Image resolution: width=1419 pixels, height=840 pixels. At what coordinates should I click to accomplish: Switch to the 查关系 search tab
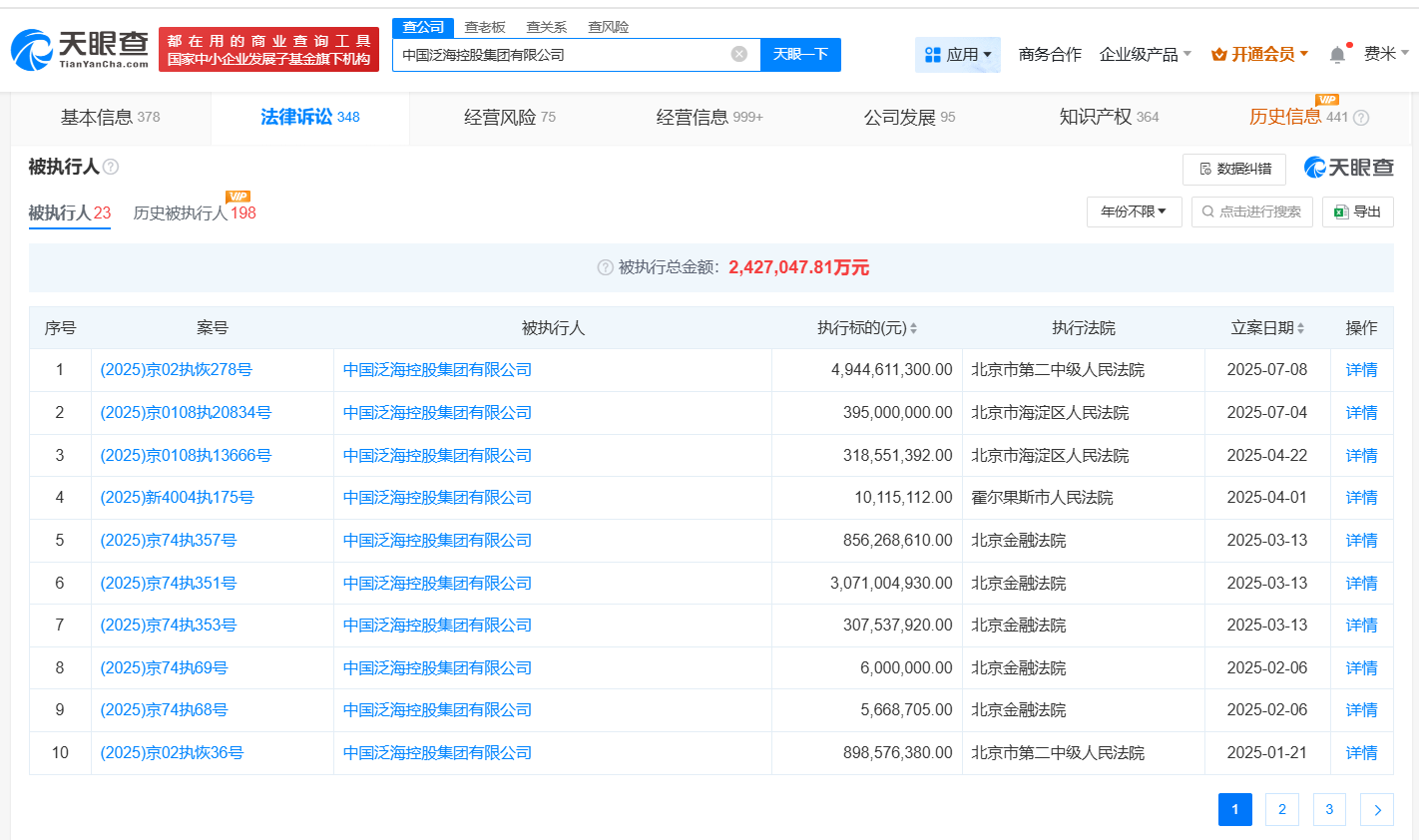546,27
